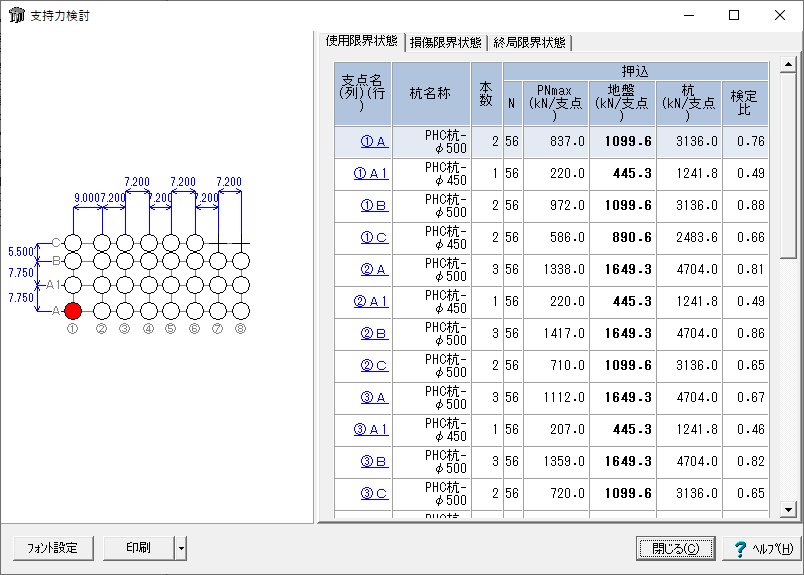Maximize the 支持力検討 window
This screenshot has width=804, height=575.
point(734,15)
